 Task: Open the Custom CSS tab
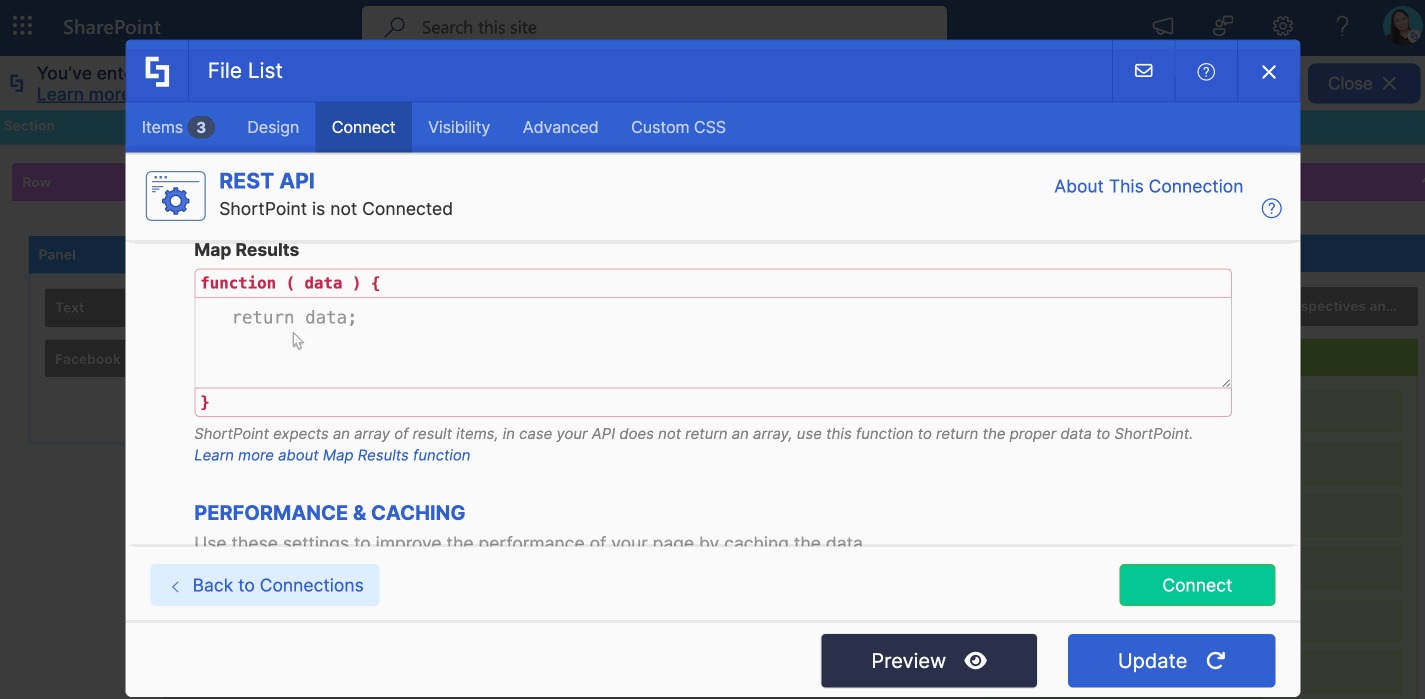[678, 127]
